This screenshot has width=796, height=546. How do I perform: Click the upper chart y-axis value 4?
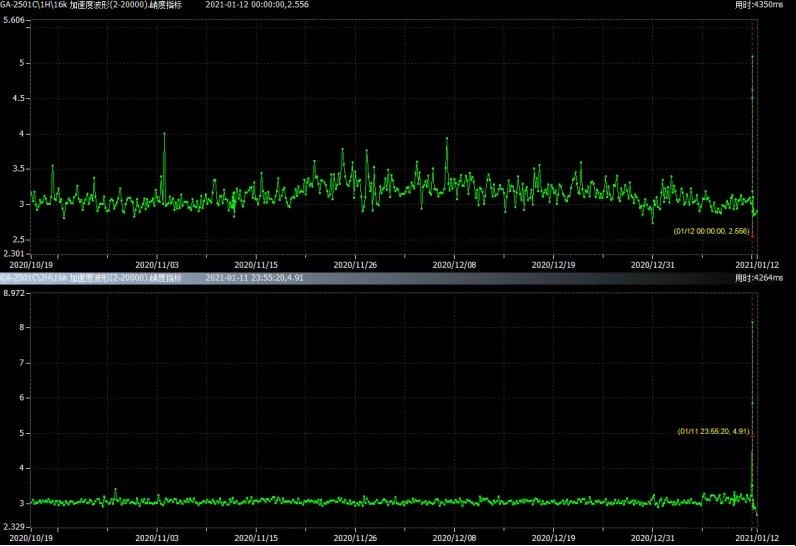pyautogui.click(x=21, y=134)
